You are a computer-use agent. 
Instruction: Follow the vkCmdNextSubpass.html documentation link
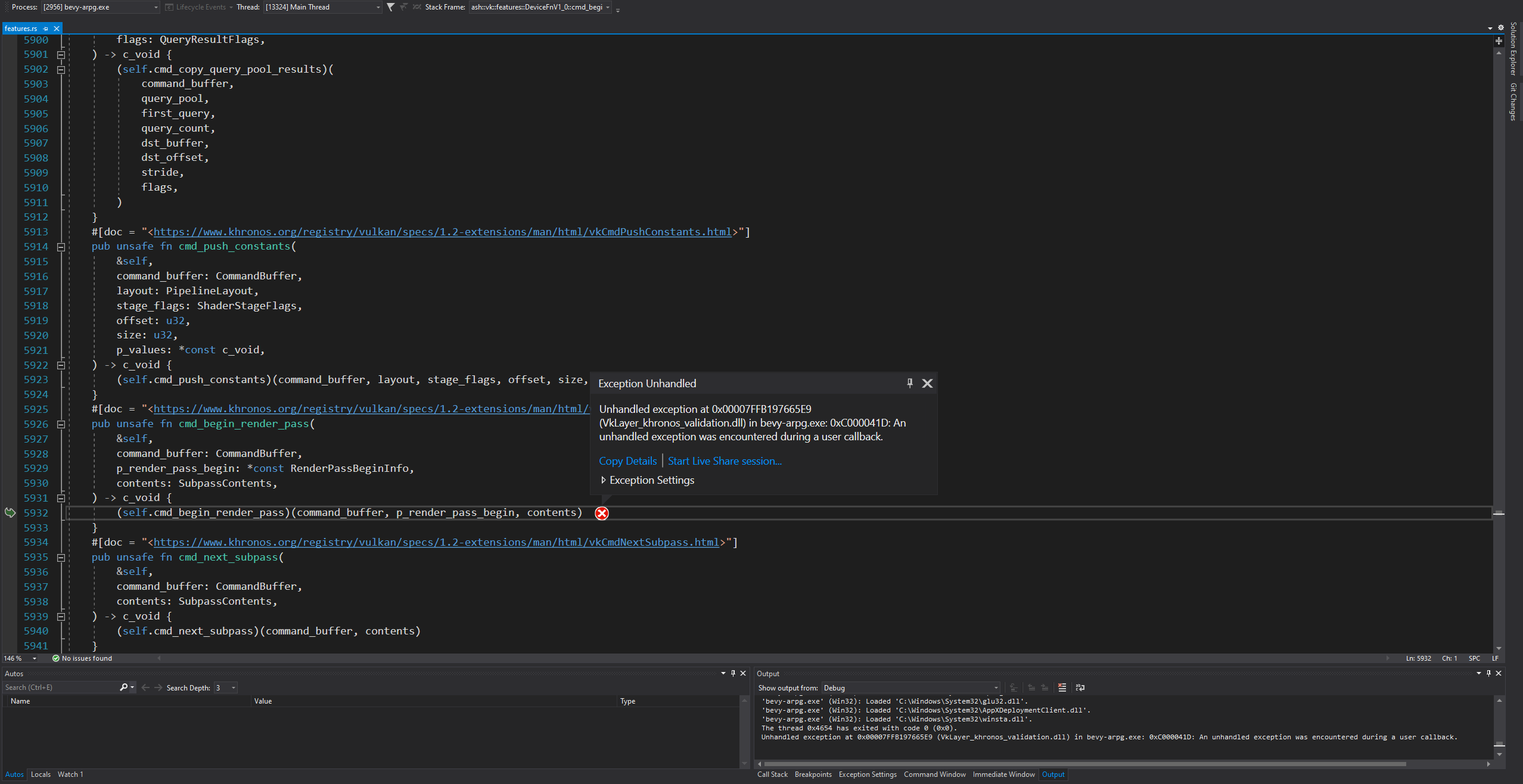(436, 542)
